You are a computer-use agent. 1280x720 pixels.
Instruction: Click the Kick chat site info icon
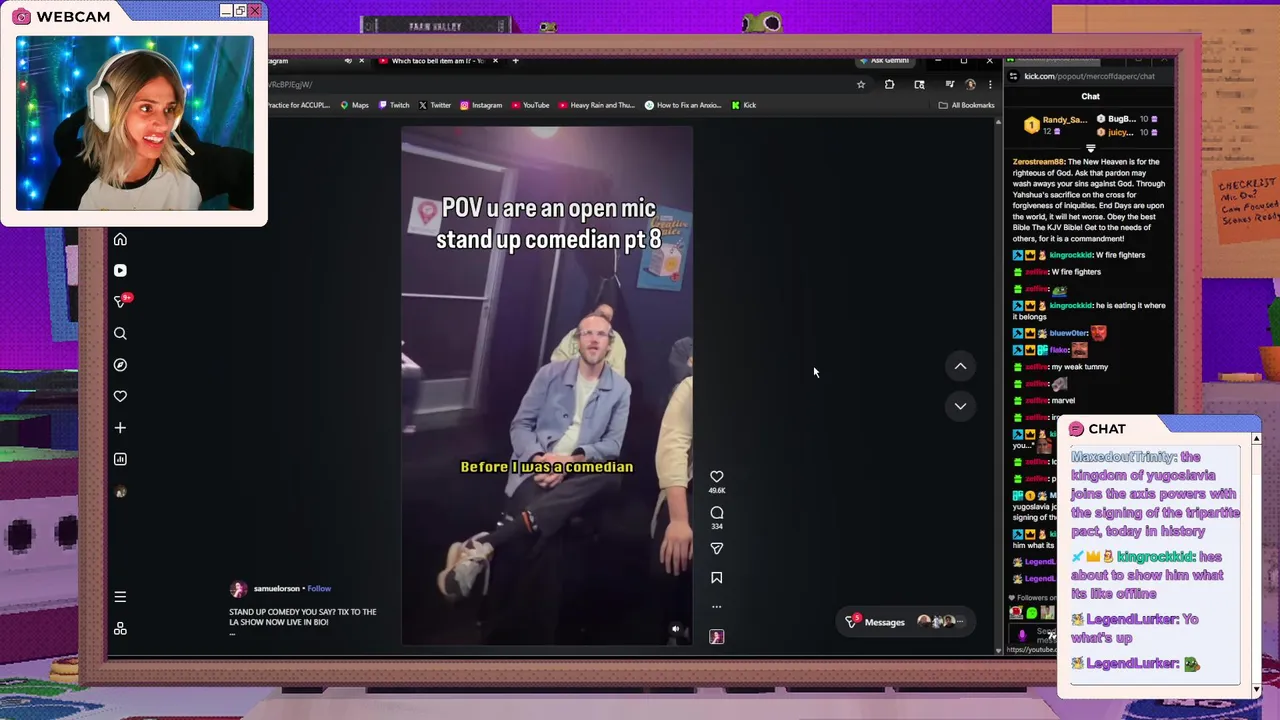1013,76
